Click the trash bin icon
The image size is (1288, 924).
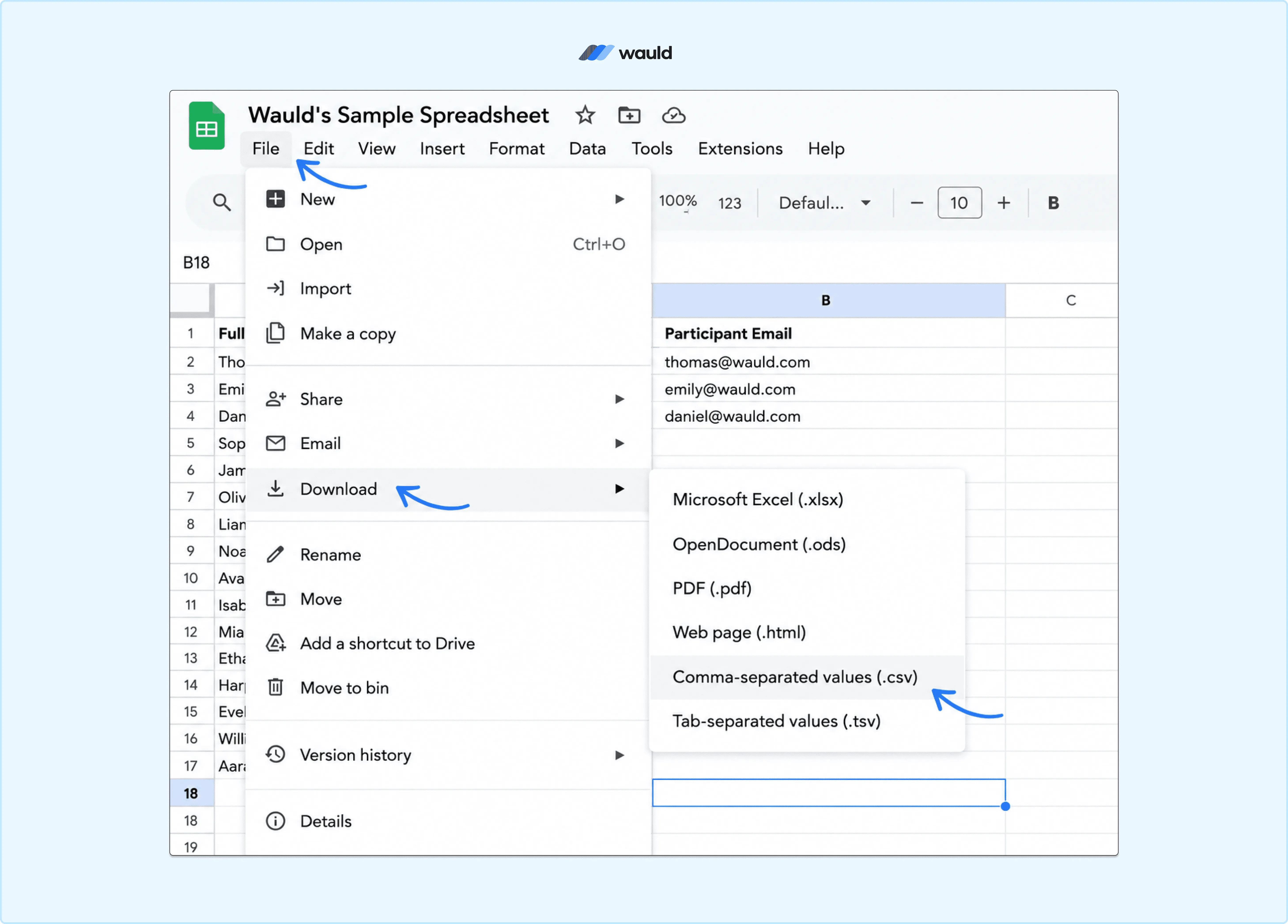click(276, 687)
